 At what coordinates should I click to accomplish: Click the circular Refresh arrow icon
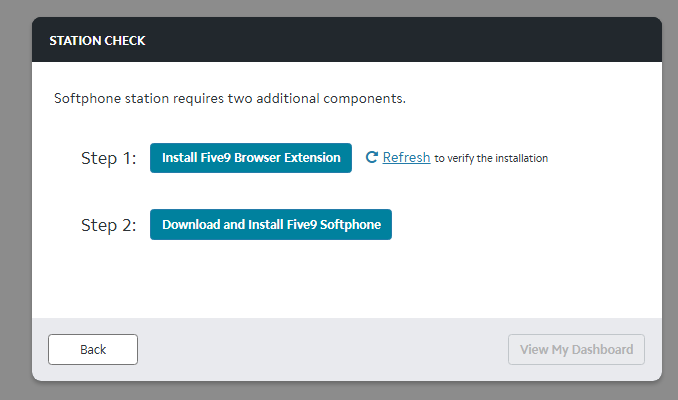372,157
